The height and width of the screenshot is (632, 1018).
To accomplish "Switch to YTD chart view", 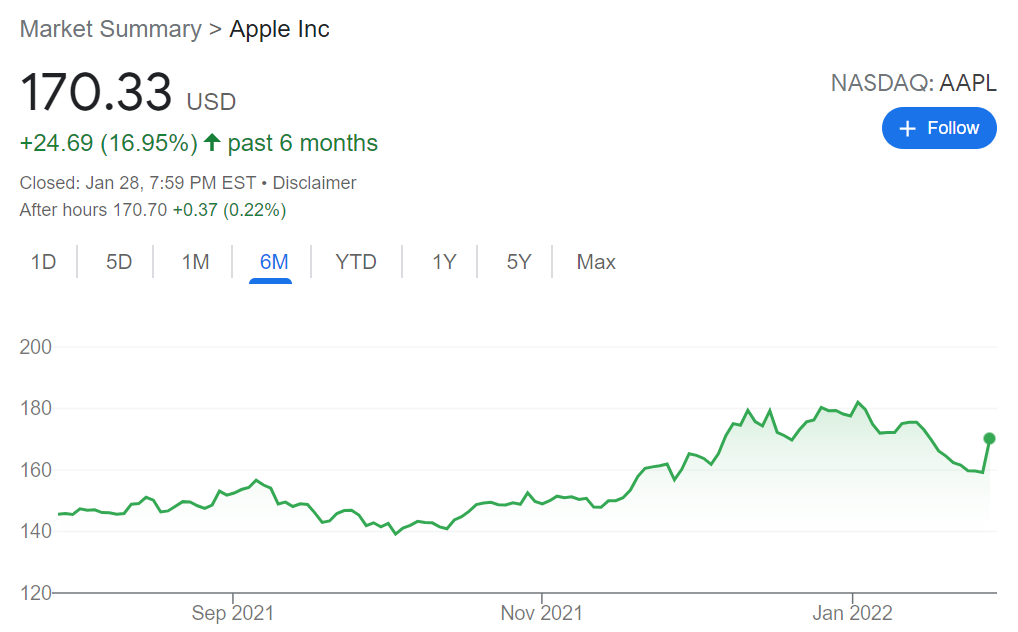I will click(356, 262).
